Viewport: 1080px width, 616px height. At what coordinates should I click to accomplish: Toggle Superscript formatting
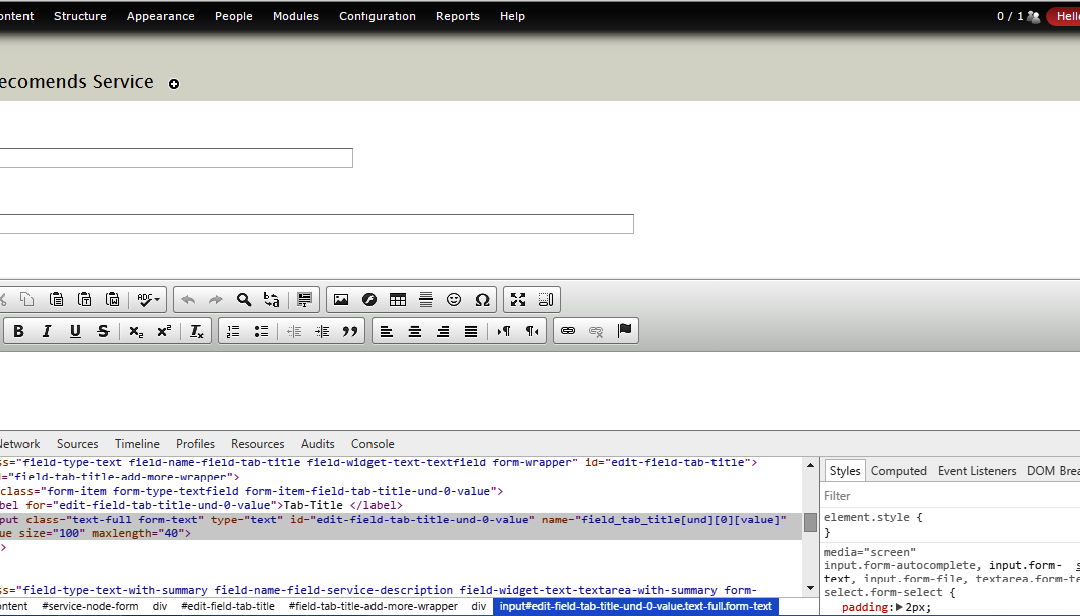164,331
